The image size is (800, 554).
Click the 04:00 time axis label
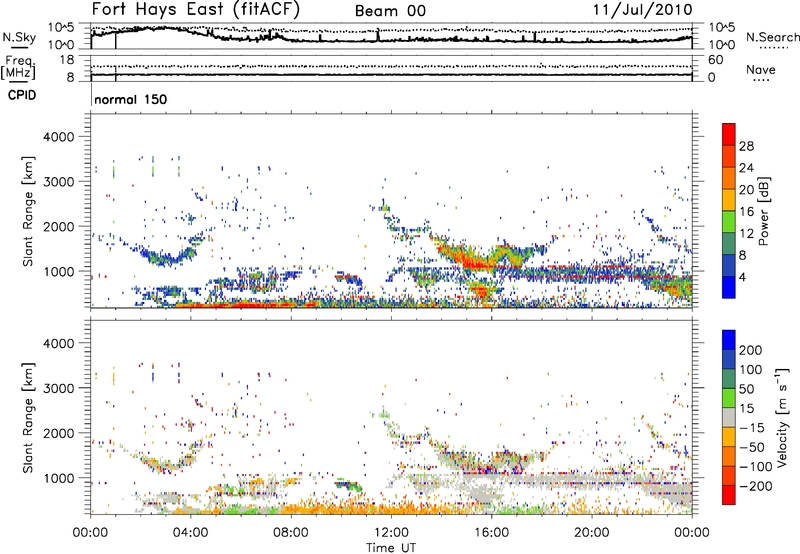tap(190, 533)
